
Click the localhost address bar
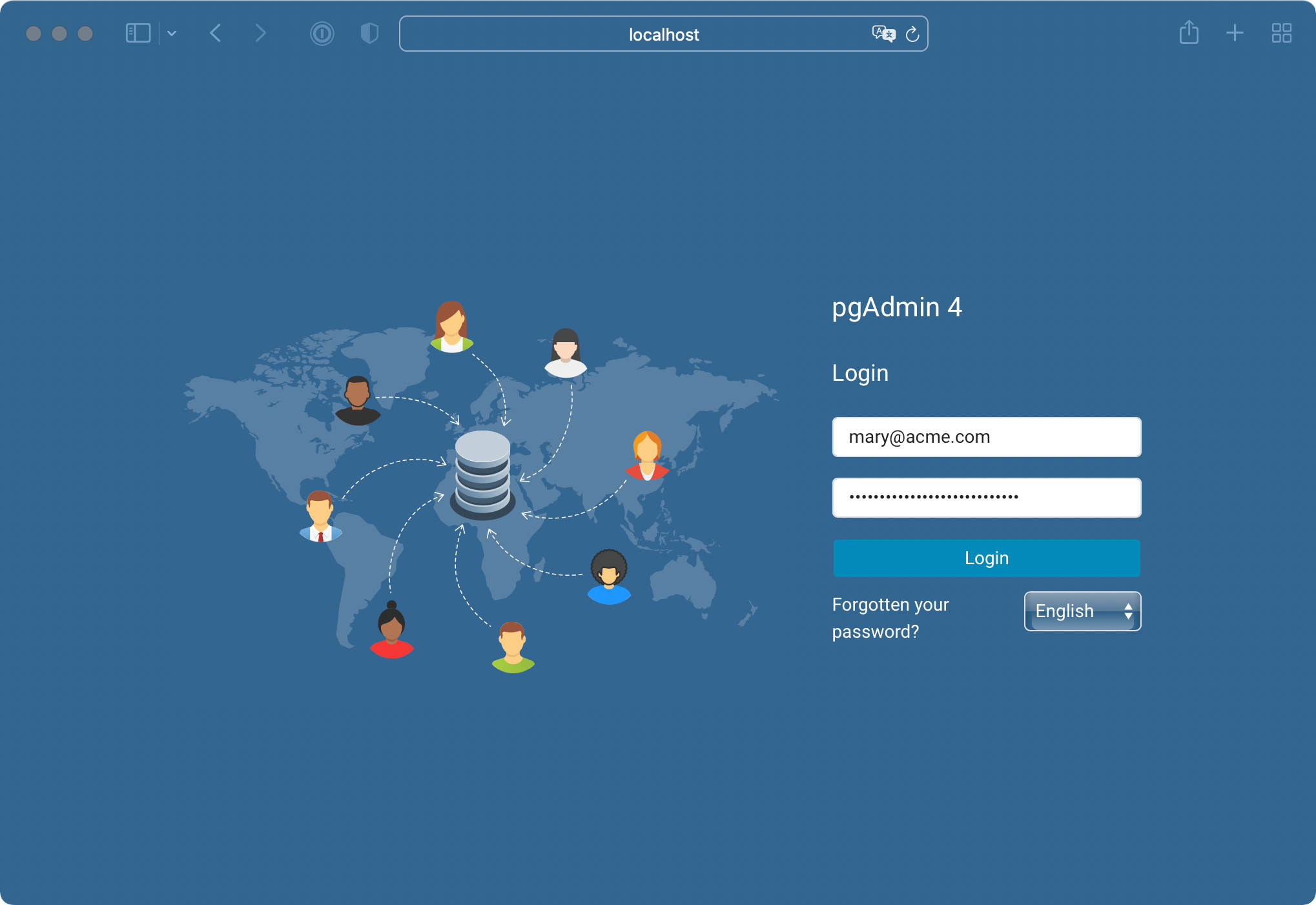[663, 34]
